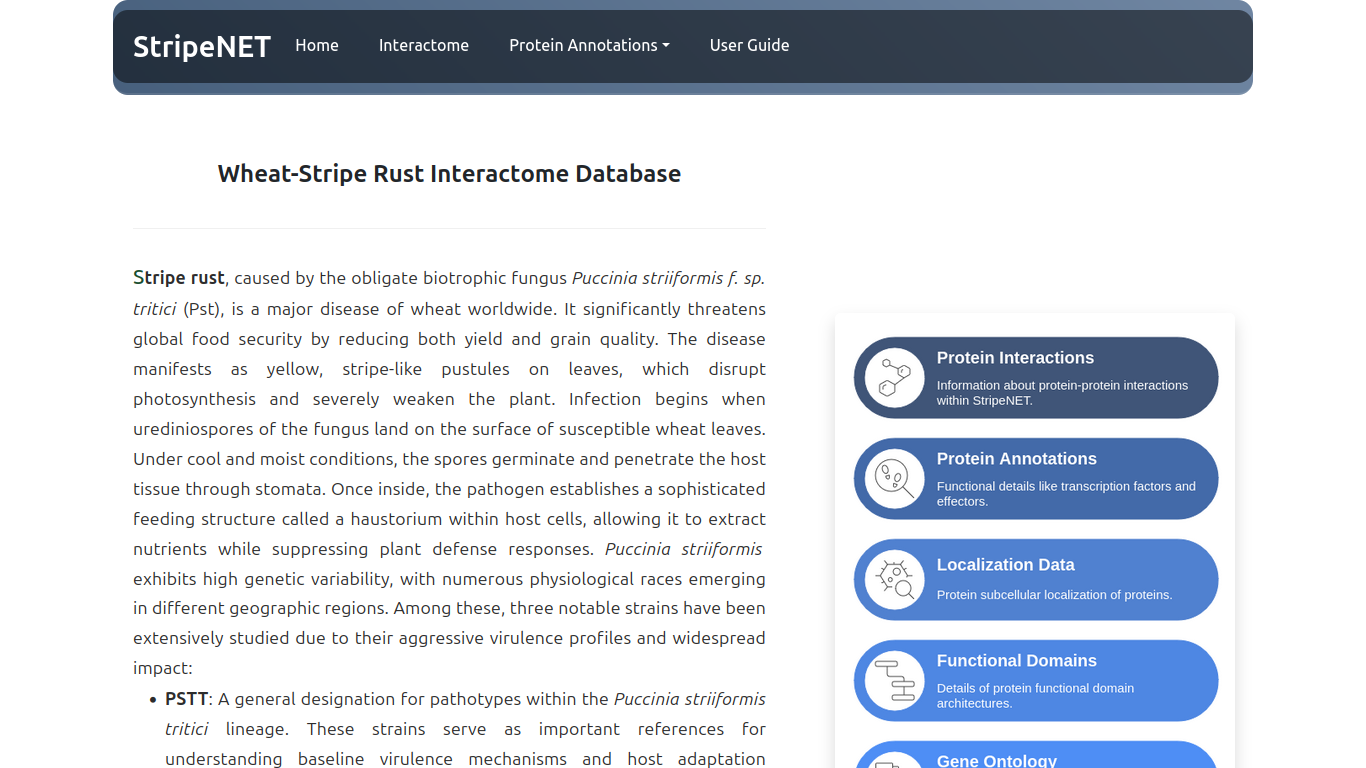This screenshot has width=1366, height=768.
Task: Click the bold 'Stripe rust' intro text
Action: 179,278
